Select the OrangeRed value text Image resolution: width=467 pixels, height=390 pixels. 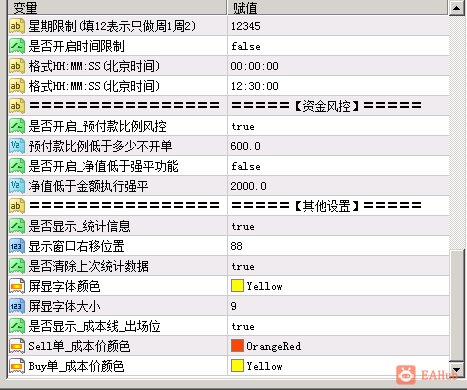click(274, 346)
